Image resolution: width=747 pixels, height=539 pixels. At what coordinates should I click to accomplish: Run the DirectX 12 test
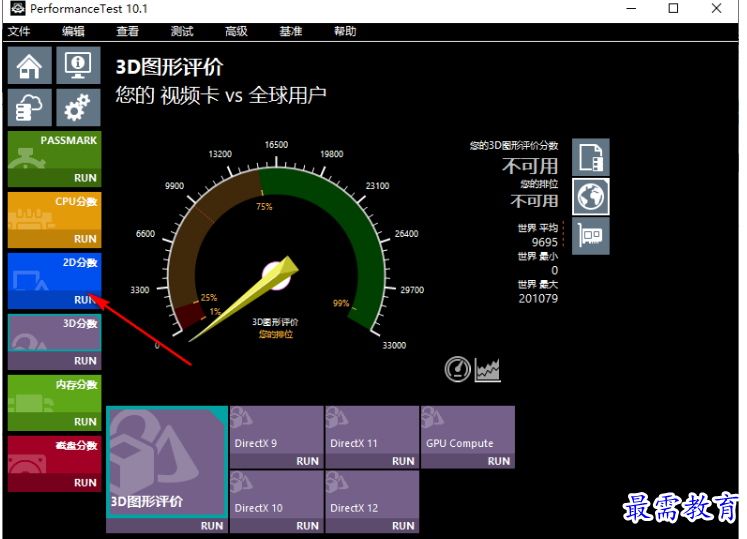403,526
